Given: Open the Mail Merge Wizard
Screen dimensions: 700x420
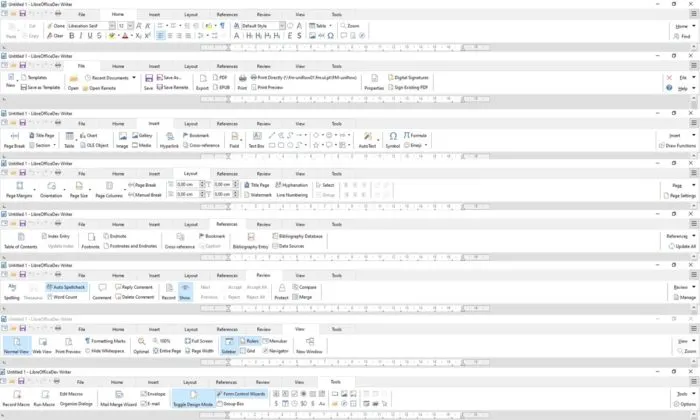Looking at the screenshot, I should click(118, 399).
